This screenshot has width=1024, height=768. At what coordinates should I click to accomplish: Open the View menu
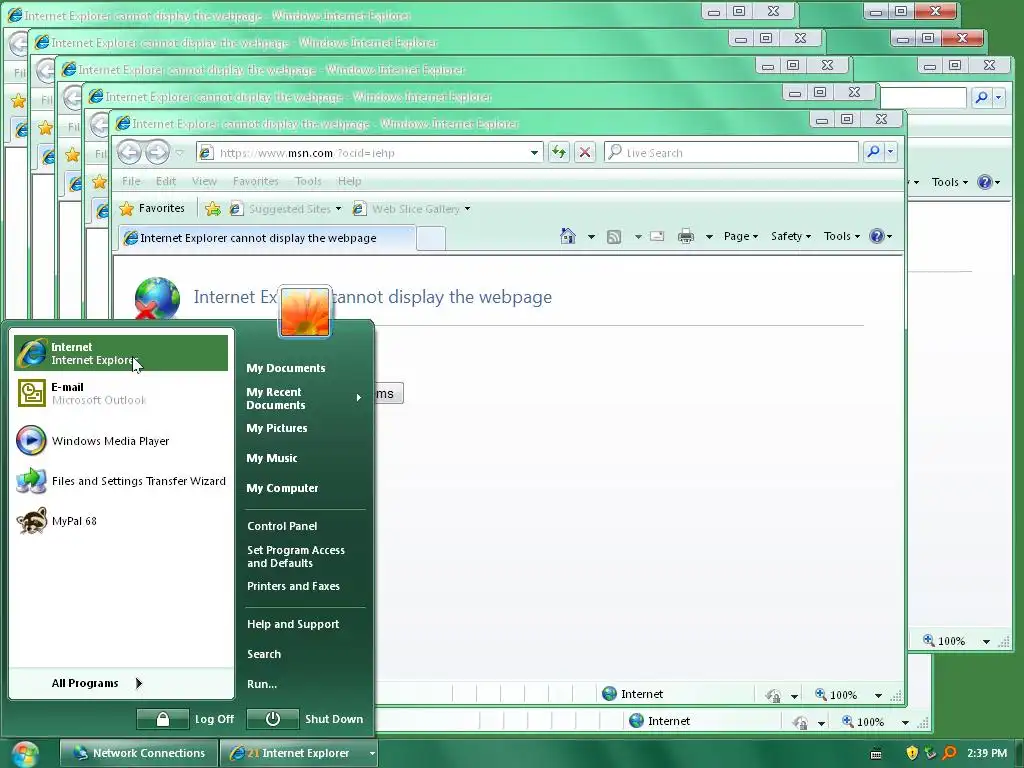204,181
